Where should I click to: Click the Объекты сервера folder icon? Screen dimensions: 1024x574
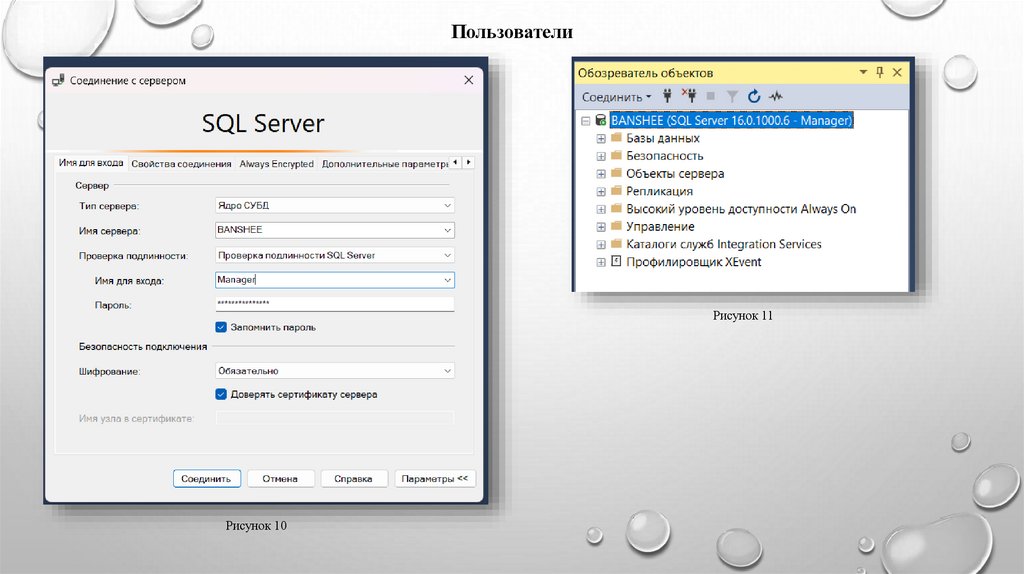616,173
